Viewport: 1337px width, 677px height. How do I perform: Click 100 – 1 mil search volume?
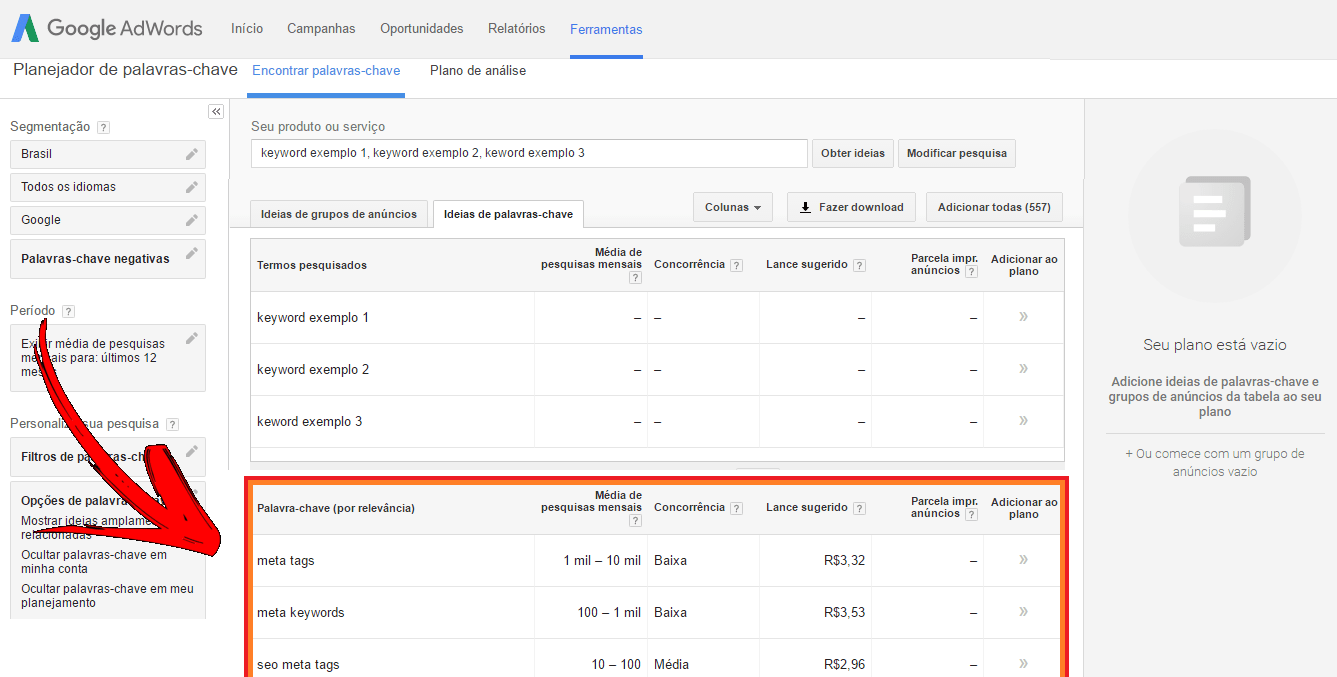pyautogui.click(x=610, y=612)
